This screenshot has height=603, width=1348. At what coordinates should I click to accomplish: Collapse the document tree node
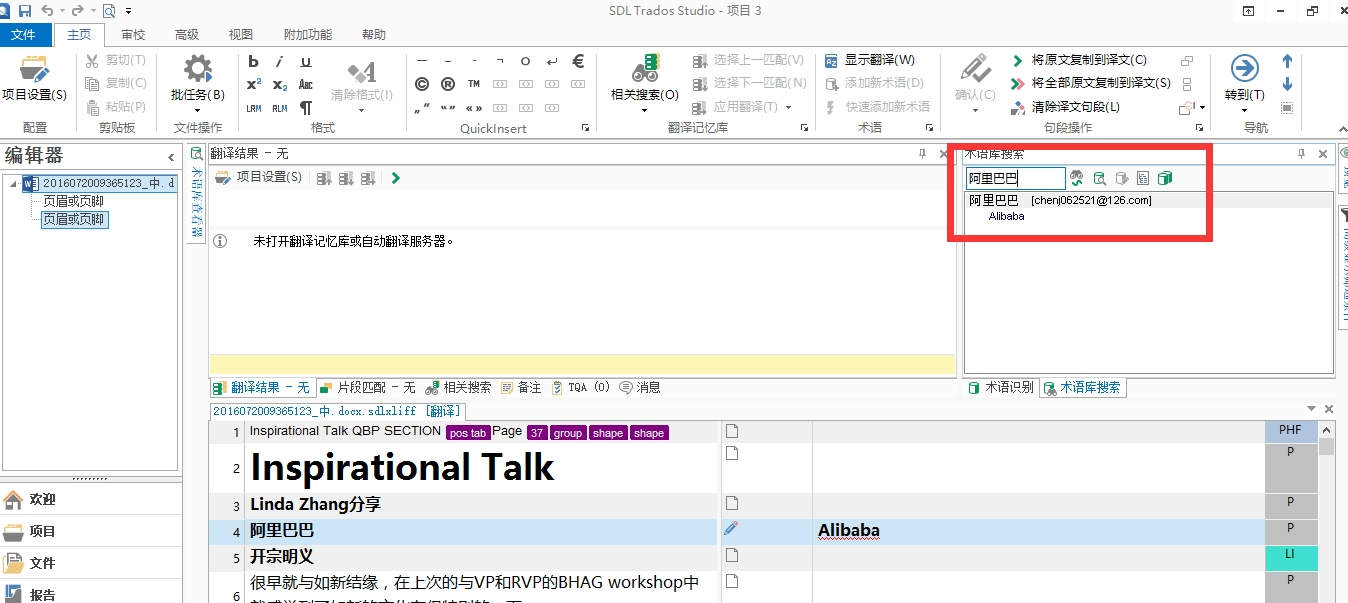click(11, 184)
